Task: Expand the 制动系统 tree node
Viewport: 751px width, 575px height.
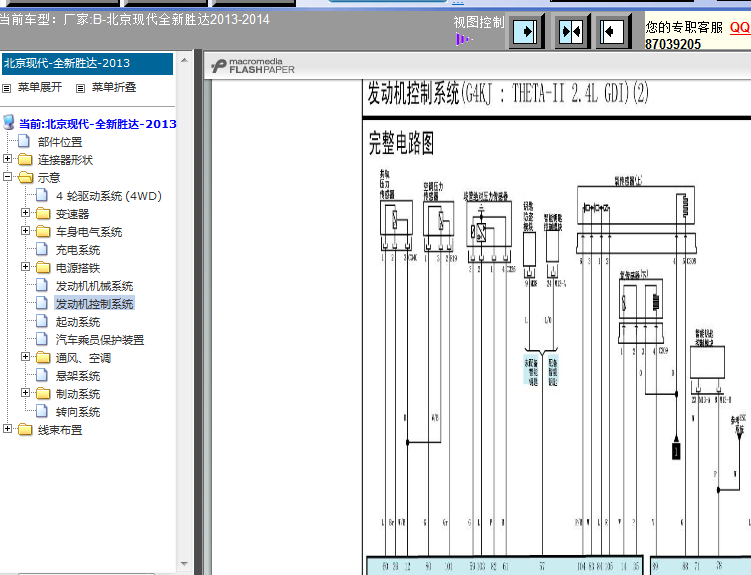Action: tap(25, 393)
